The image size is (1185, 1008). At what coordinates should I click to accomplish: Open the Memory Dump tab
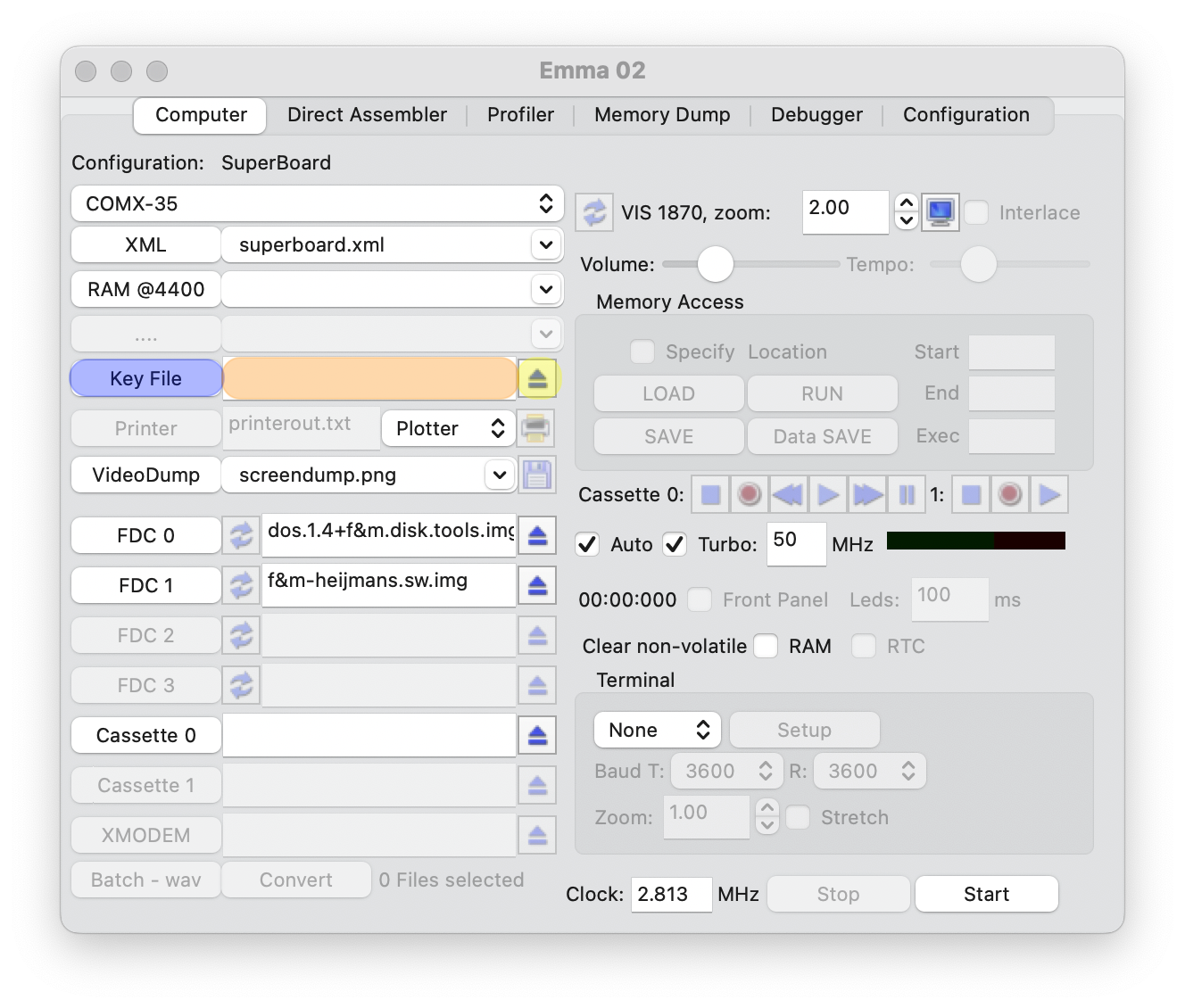(x=662, y=115)
